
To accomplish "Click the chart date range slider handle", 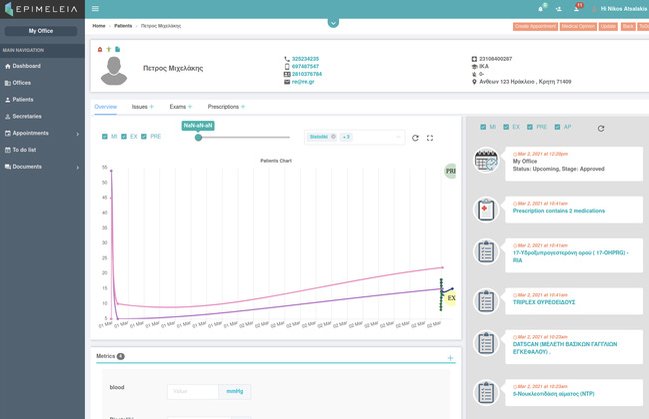I will (198, 137).
